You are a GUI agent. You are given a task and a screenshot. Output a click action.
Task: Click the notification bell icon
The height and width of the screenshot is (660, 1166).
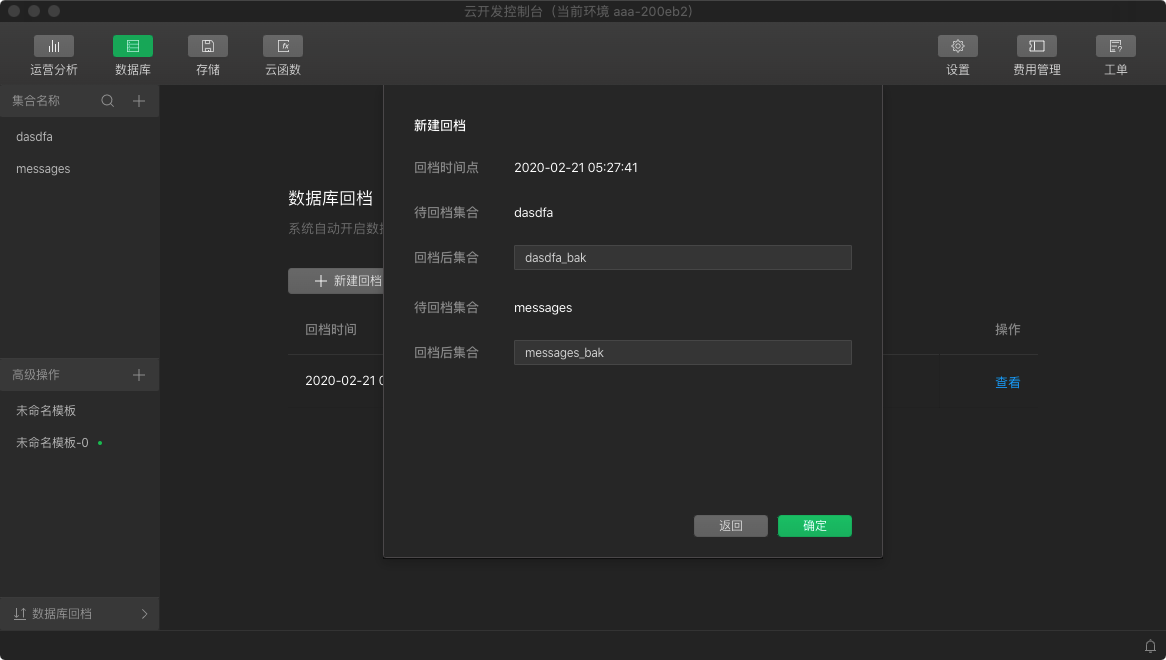(1149, 645)
